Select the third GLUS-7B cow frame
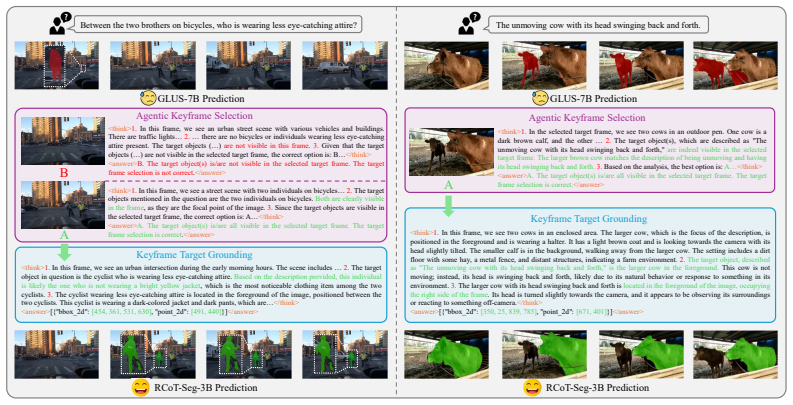 (641, 65)
